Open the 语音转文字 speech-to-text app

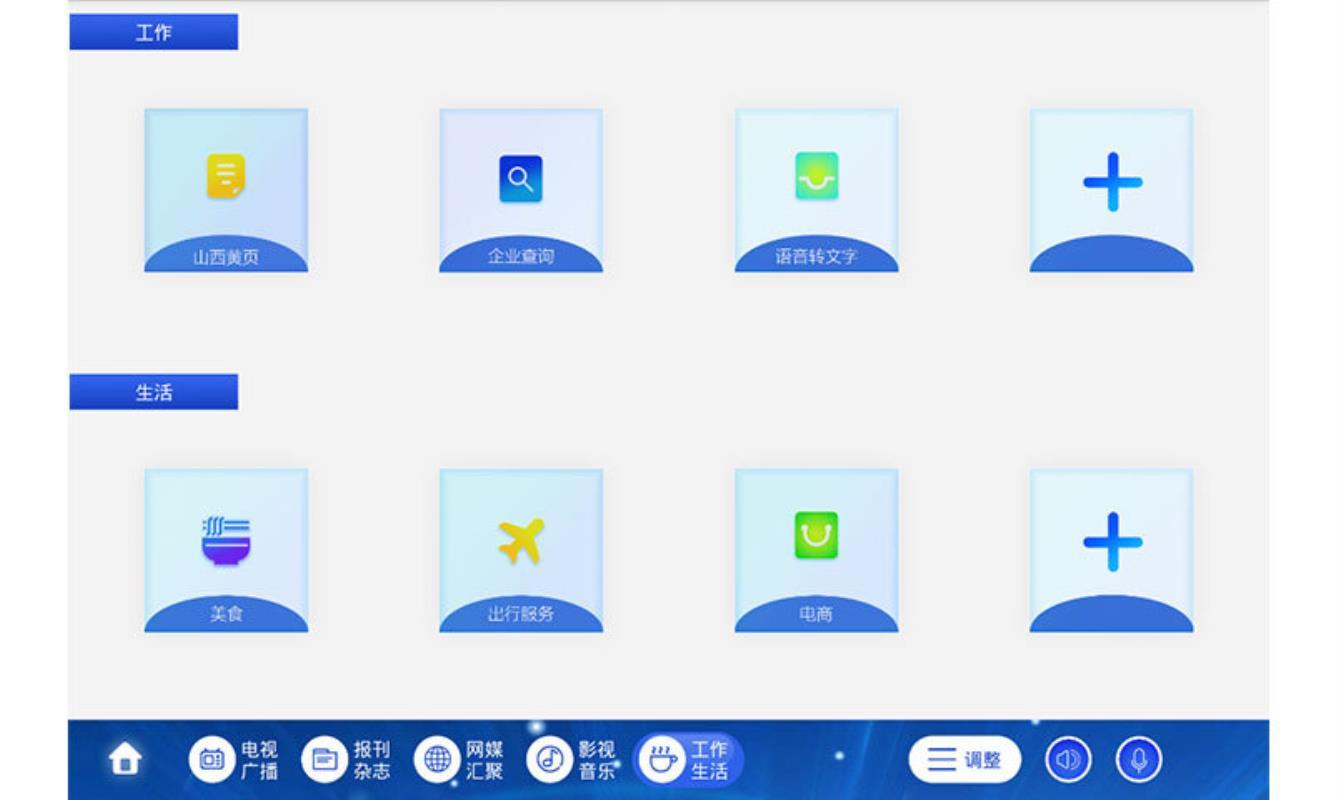(x=814, y=190)
